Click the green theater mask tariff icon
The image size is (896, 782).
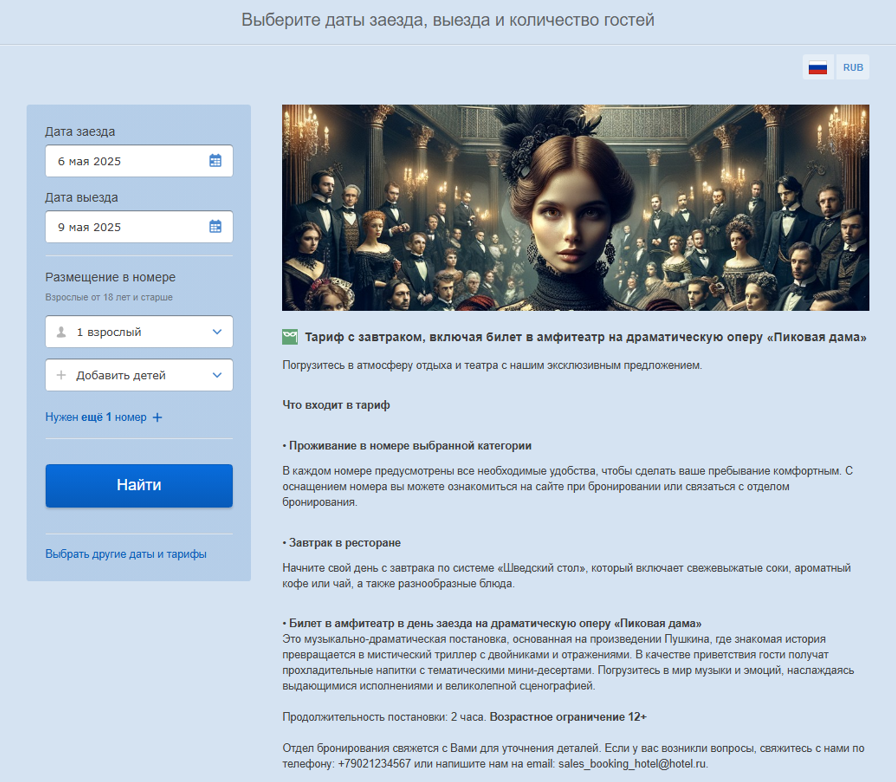click(290, 337)
